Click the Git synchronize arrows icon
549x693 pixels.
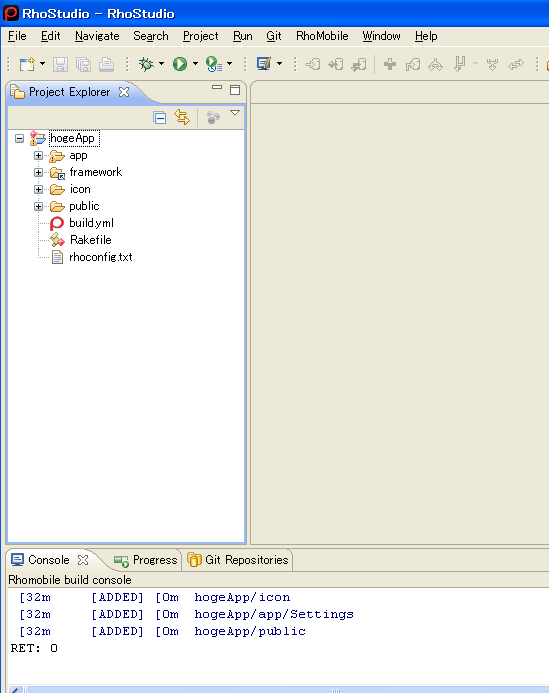coord(515,65)
